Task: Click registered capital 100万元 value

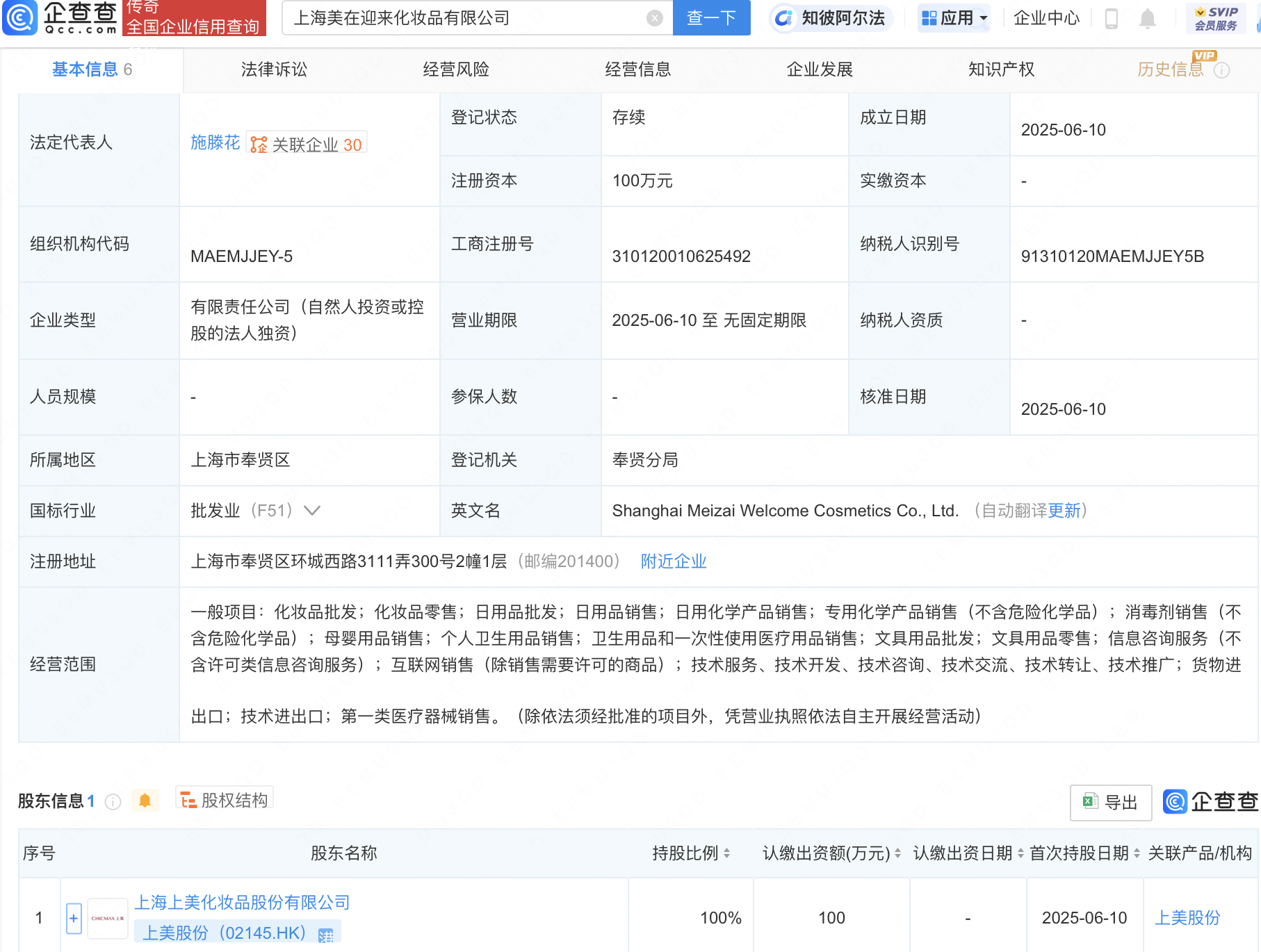Action: tap(642, 181)
